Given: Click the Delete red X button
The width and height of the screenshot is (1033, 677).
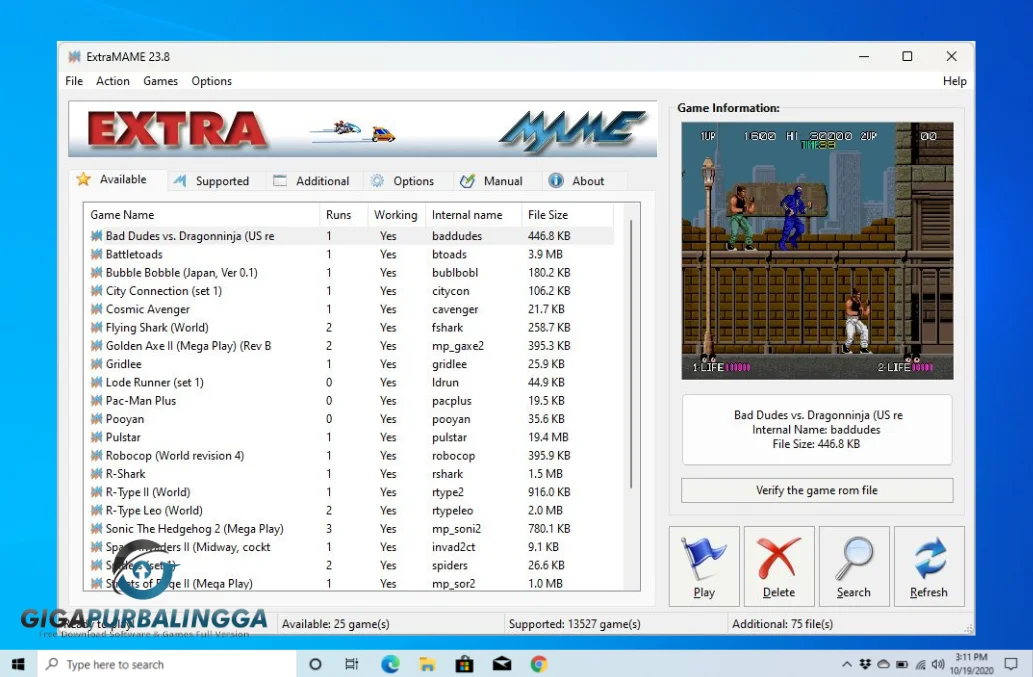Looking at the screenshot, I should (x=779, y=566).
